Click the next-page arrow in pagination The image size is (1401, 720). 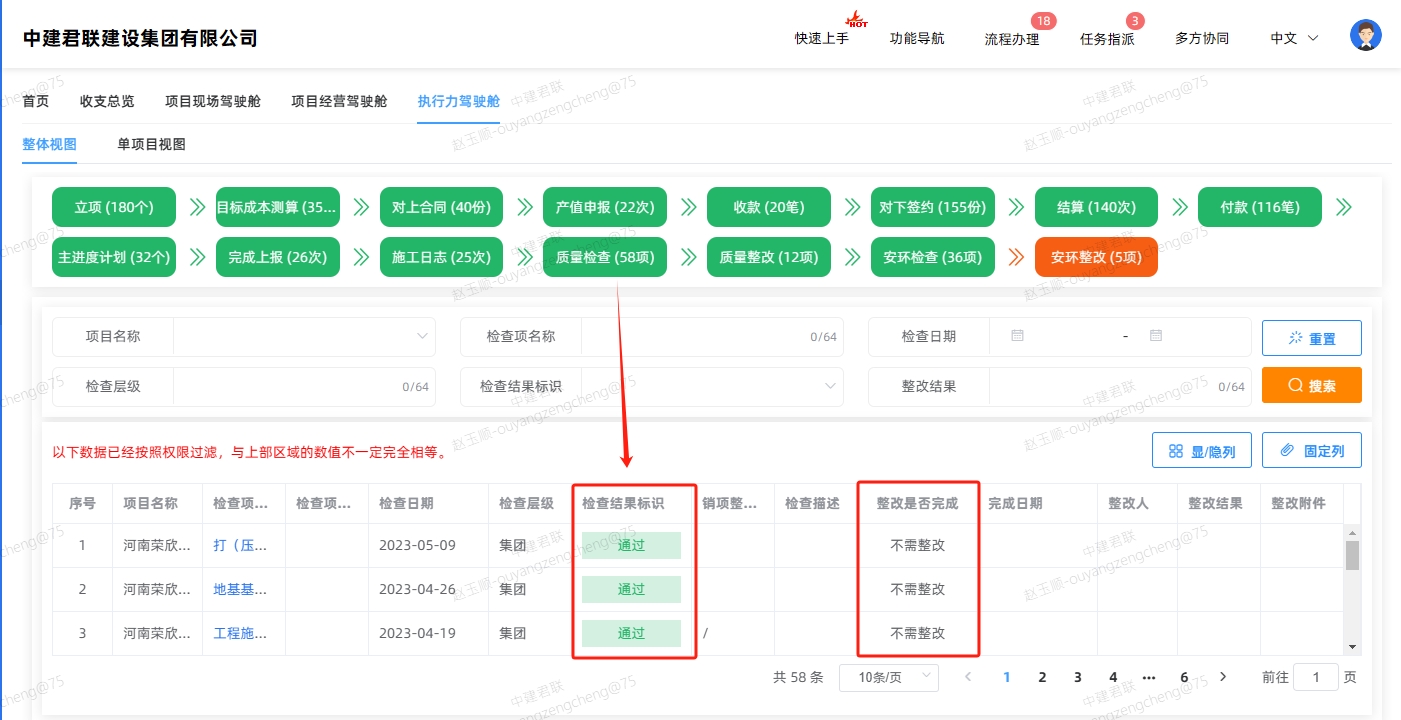[1222, 677]
